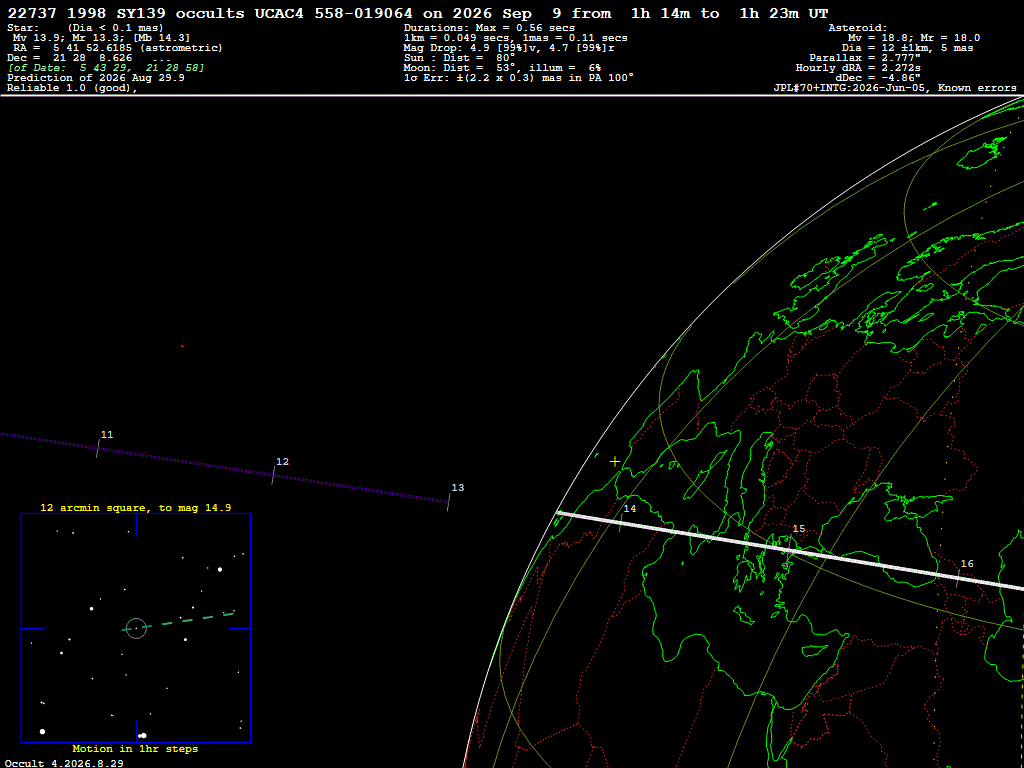Click the circled target star in finder chart
Screen dimensions: 1024x768
(136, 628)
